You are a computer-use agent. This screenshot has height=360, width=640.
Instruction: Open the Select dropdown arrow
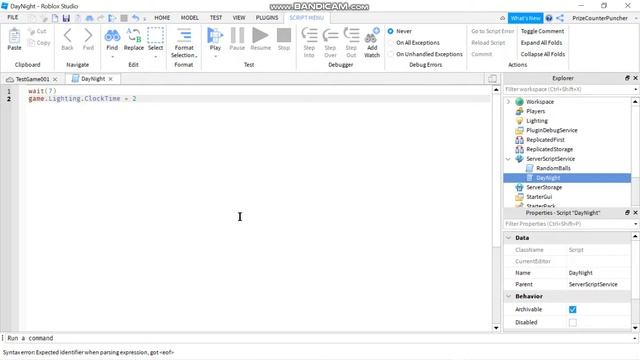point(156,56)
